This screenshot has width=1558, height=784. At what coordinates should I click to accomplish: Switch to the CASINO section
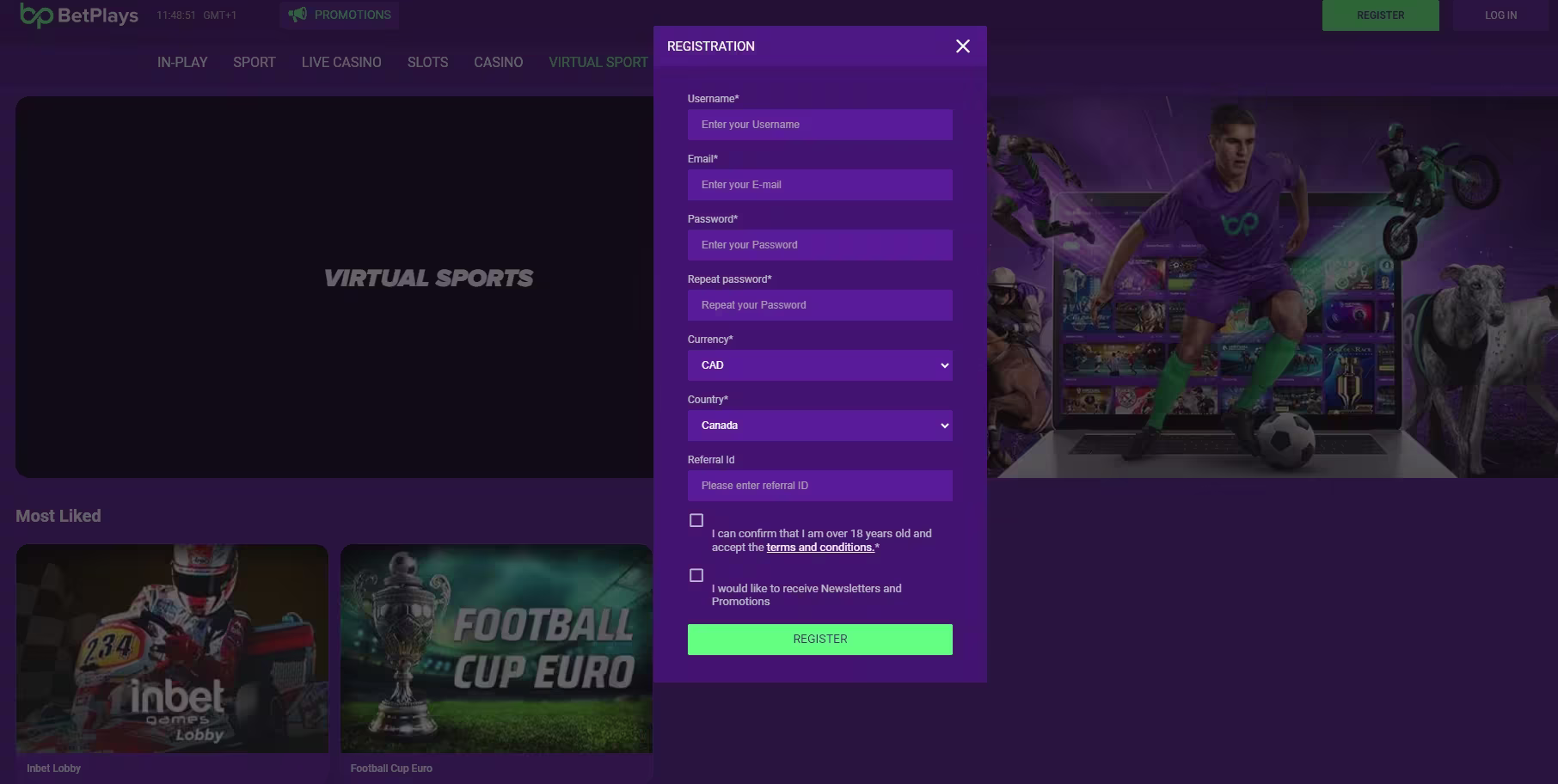[499, 62]
